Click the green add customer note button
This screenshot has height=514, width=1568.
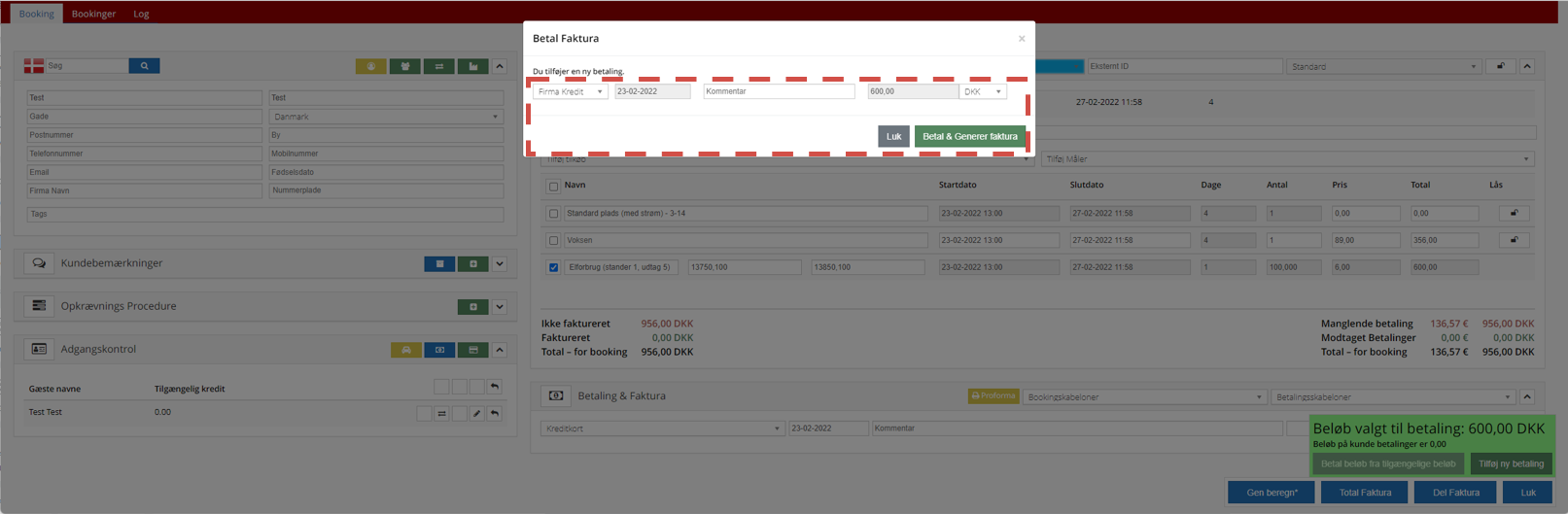tap(472, 263)
